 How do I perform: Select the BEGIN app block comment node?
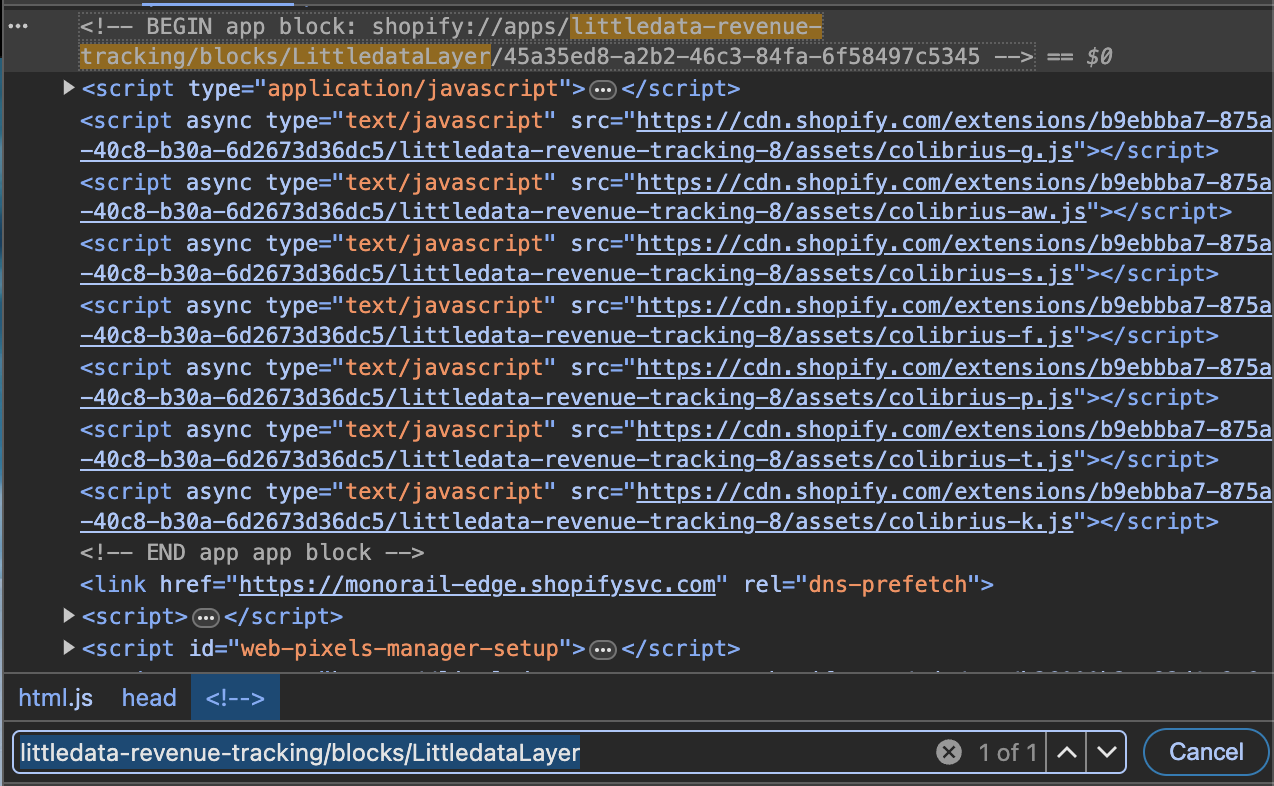coord(557,41)
